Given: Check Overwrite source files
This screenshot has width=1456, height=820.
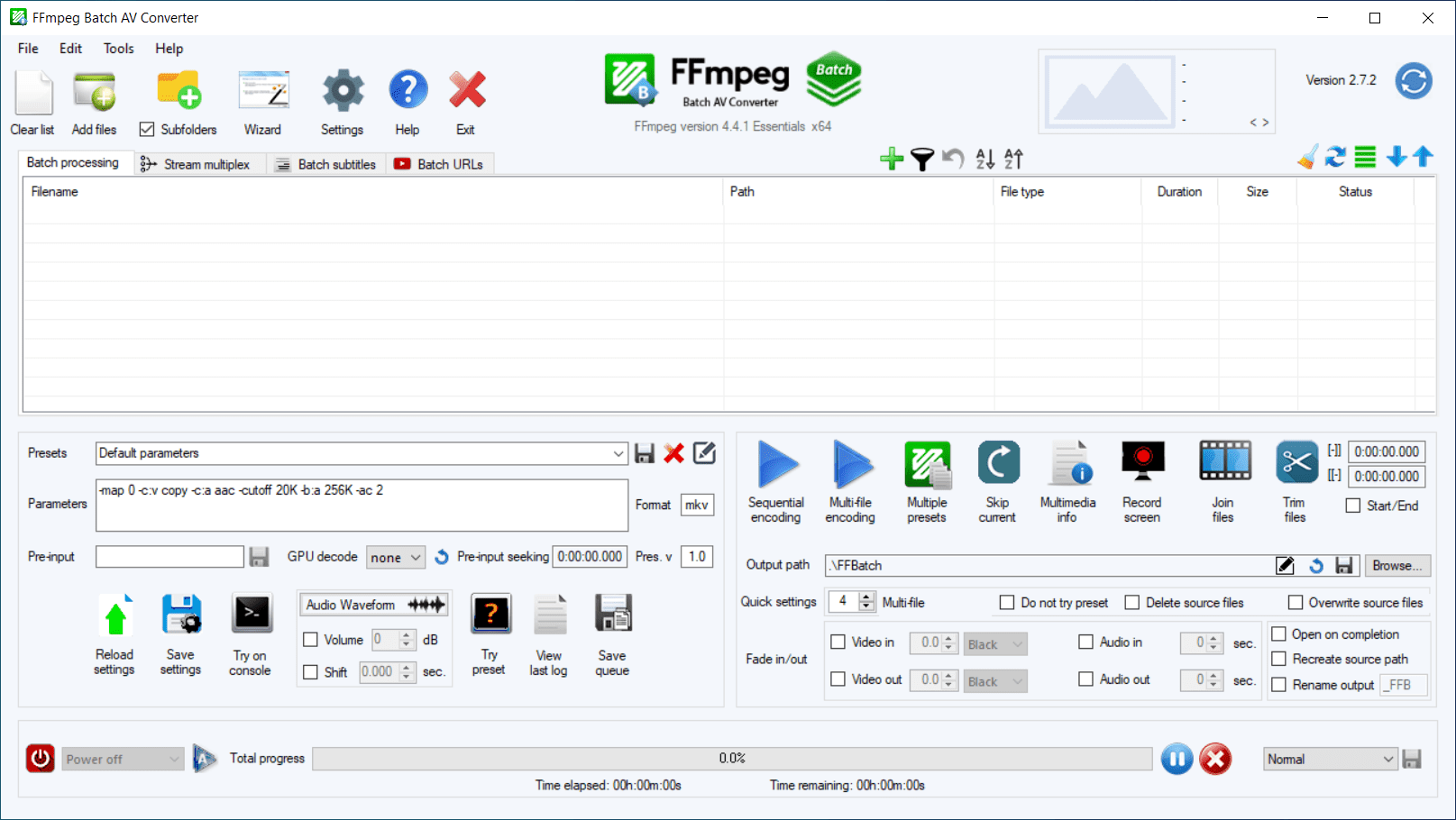Looking at the screenshot, I should point(1296,603).
